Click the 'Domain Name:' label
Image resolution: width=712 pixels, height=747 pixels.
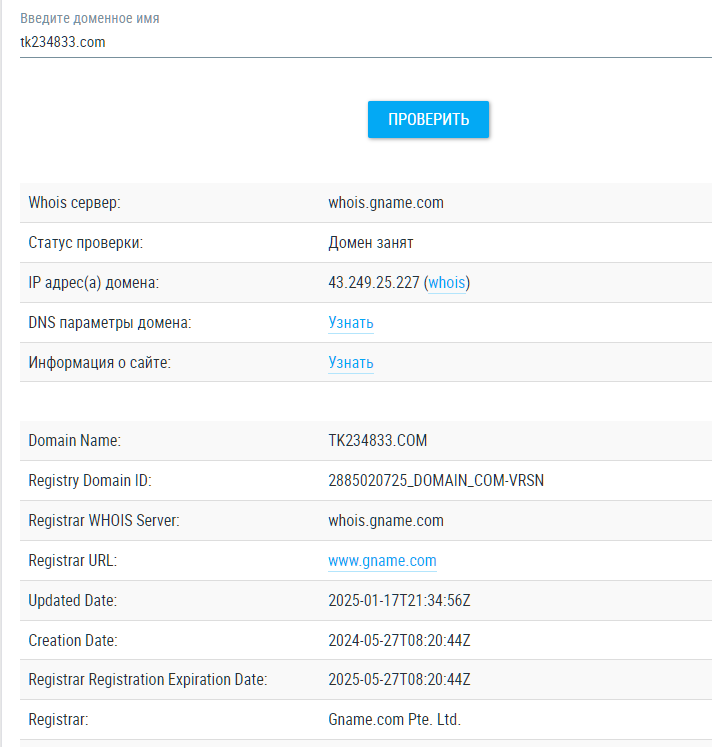75,440
